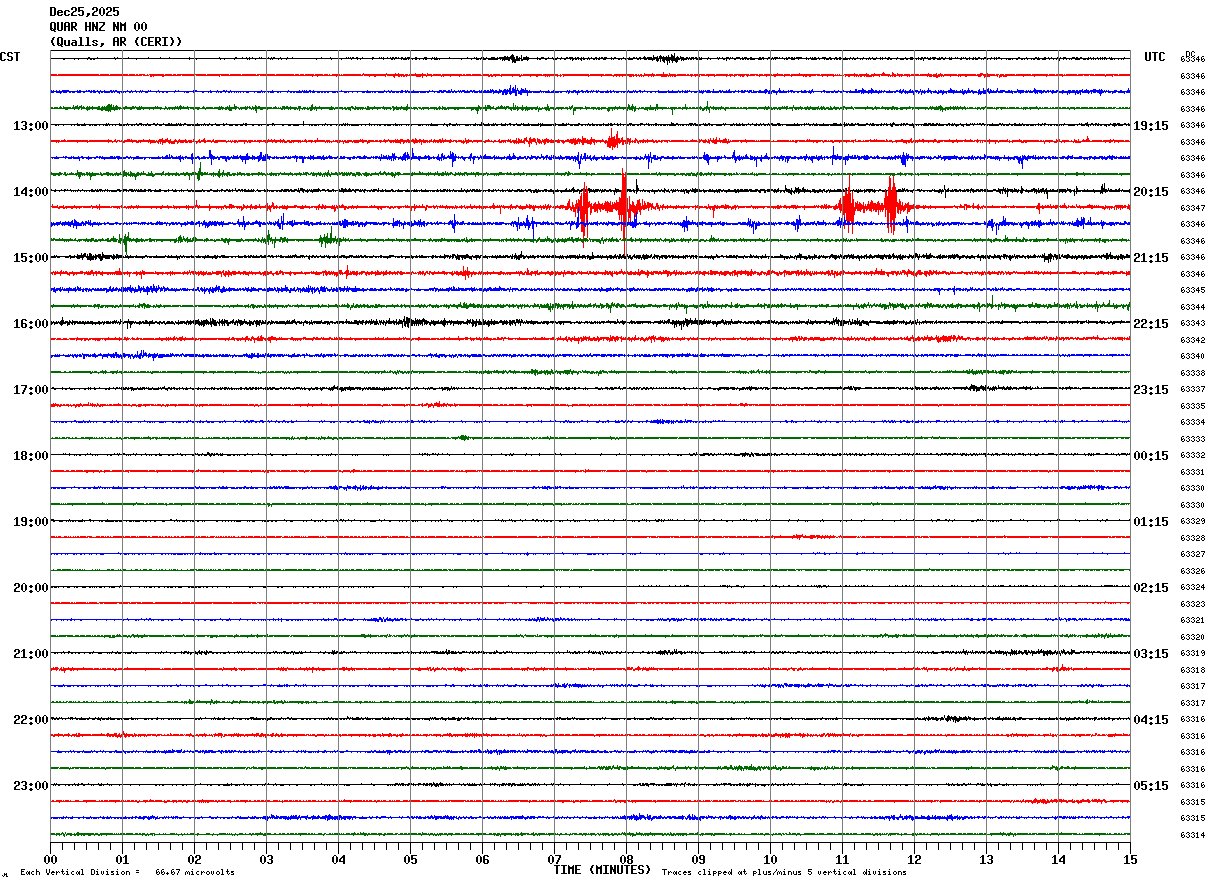Image resolution: width=1210 pixels, height=886 pixels.
Task: Click the location text '(Qualls, AR (CERI))'
Action: 116,42
